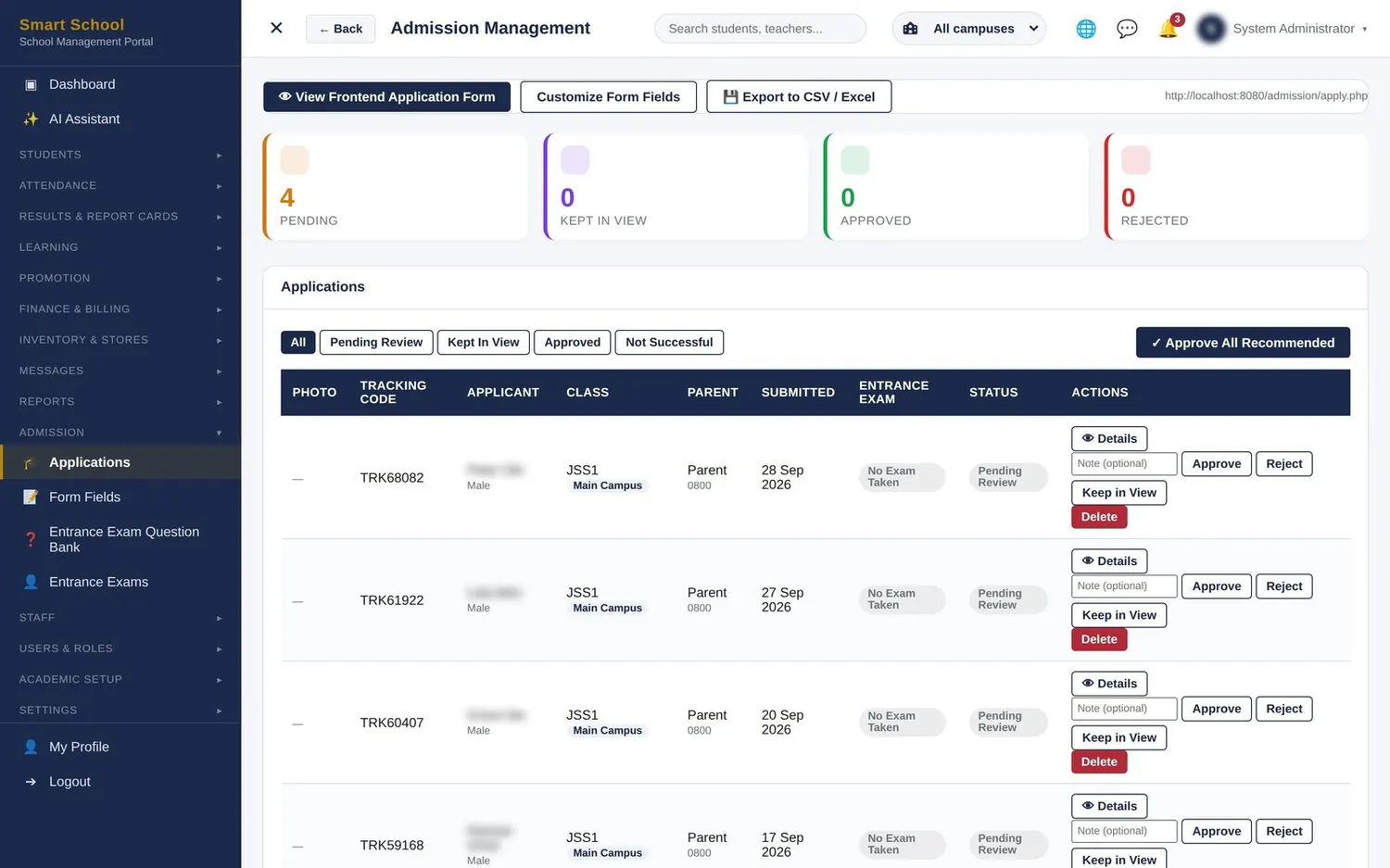The width and height of the screenshot is (1390, 868).
Task: View Details for TRK68082
Action: (1109, 438)
